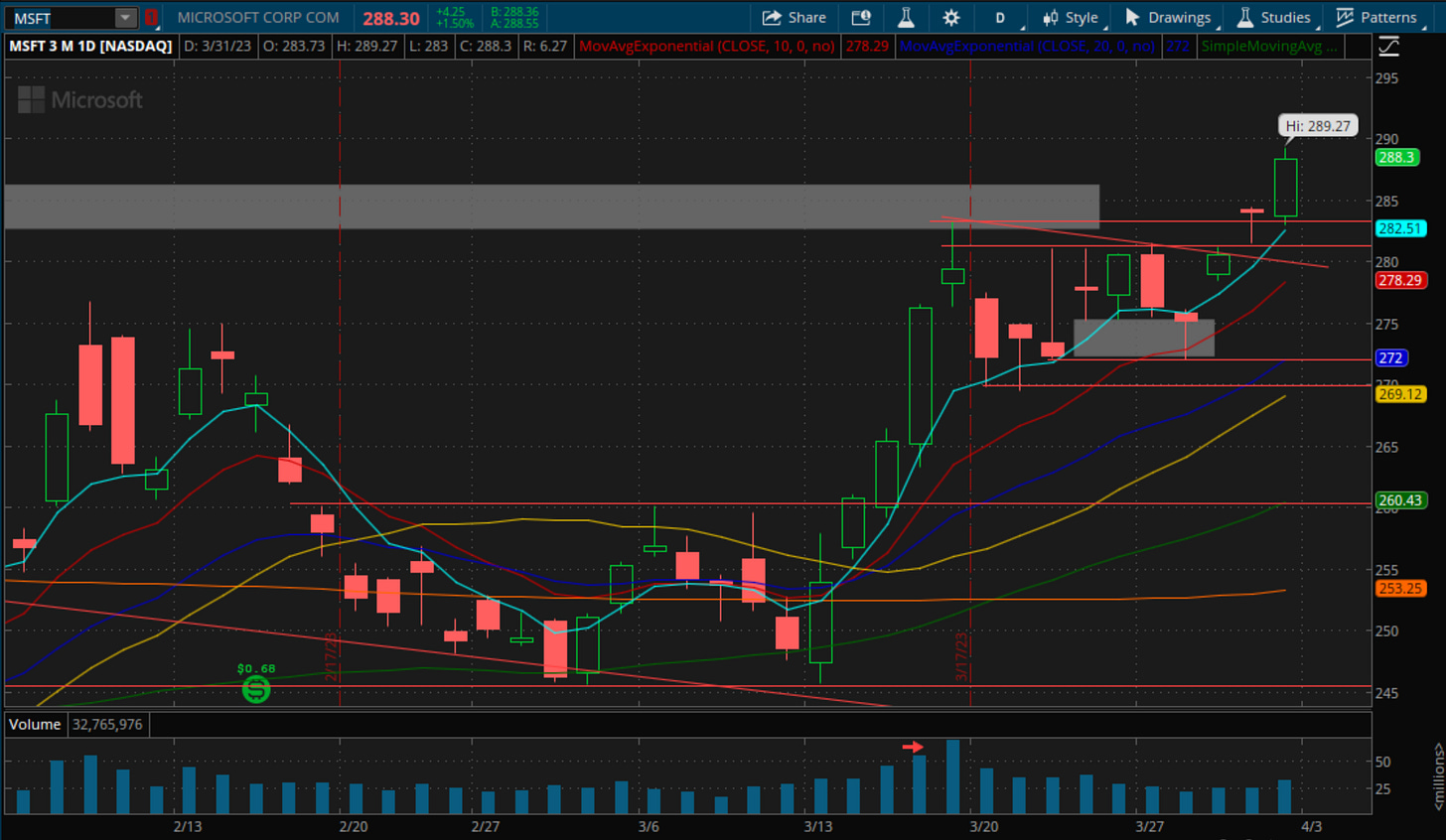Open the Patterns menu

pyautogui.click(x=1376, y=18)
